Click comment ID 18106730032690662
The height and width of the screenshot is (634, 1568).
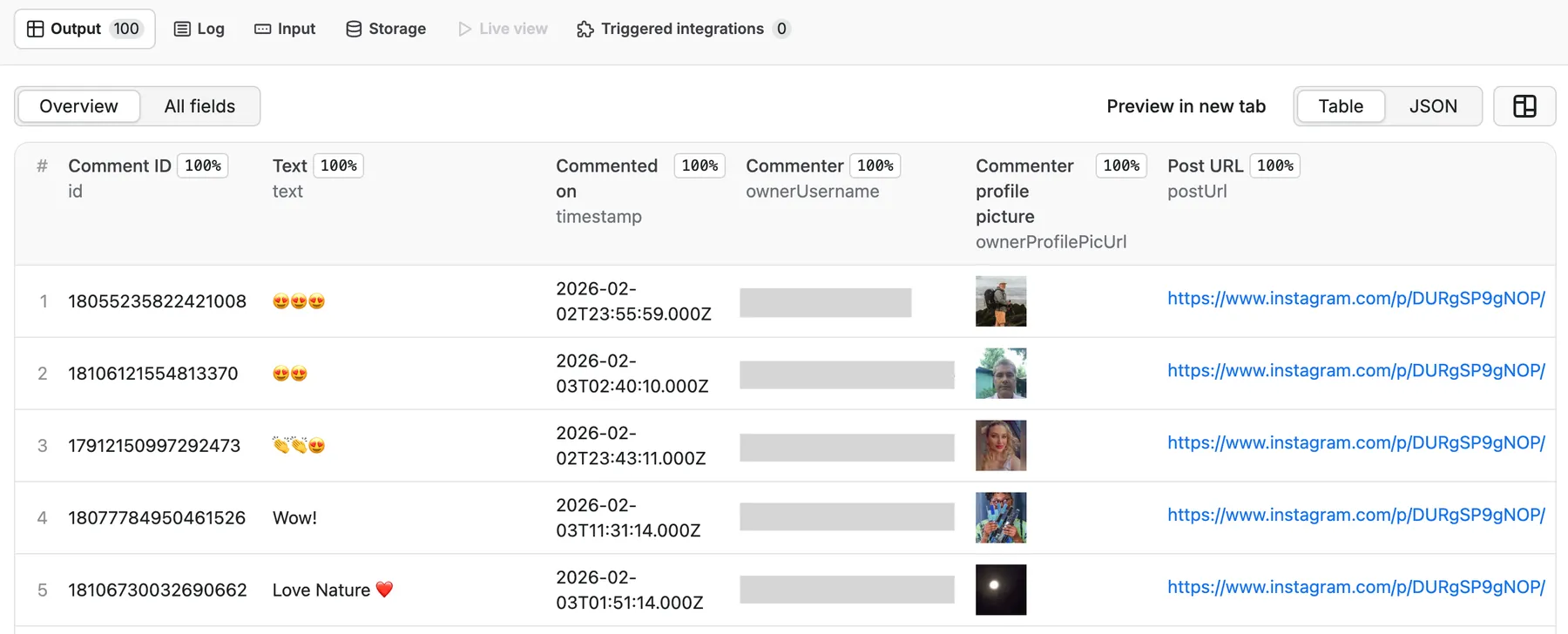point(158,590)
